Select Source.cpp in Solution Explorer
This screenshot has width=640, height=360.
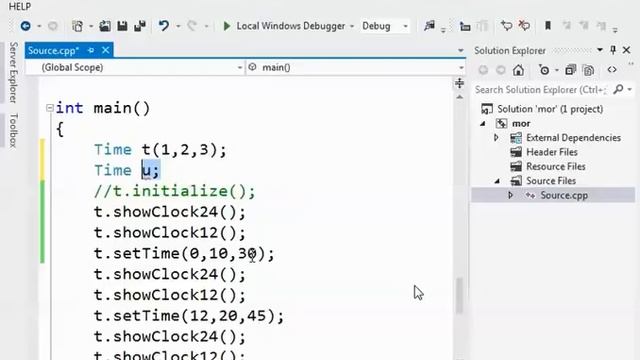564,196
